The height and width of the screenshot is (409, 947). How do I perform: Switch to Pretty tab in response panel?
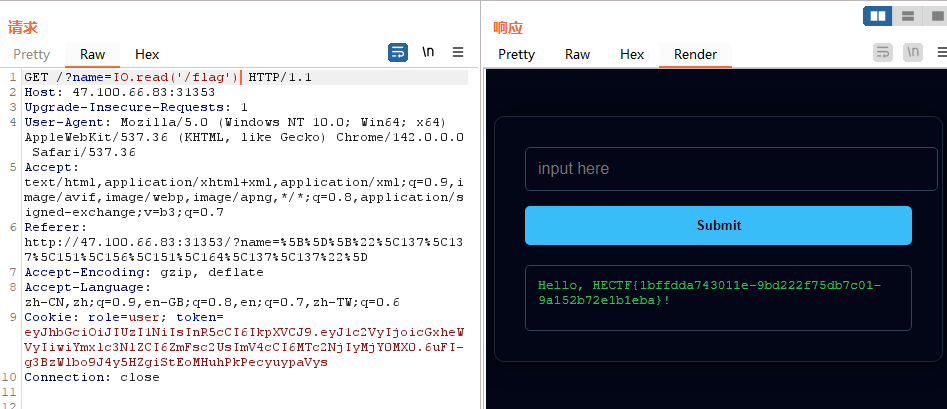(516, 54)
